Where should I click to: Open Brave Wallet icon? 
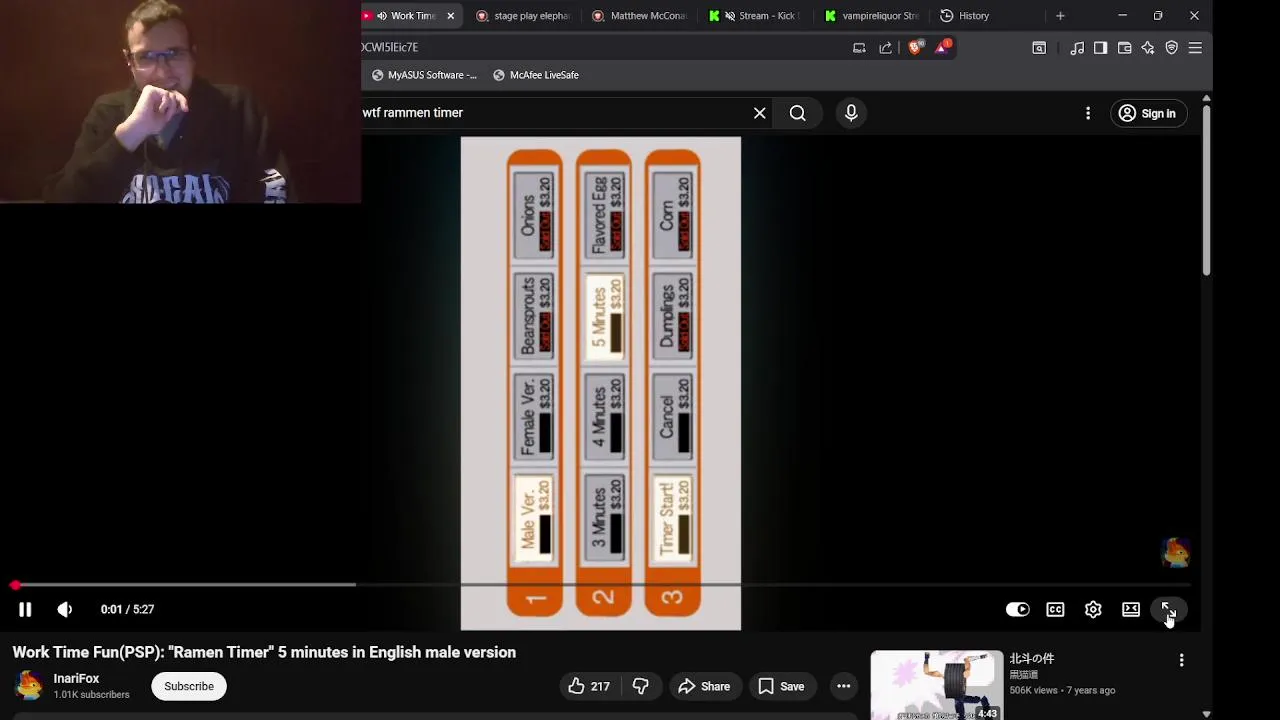pyautogui.click(x=1124, y=47)
